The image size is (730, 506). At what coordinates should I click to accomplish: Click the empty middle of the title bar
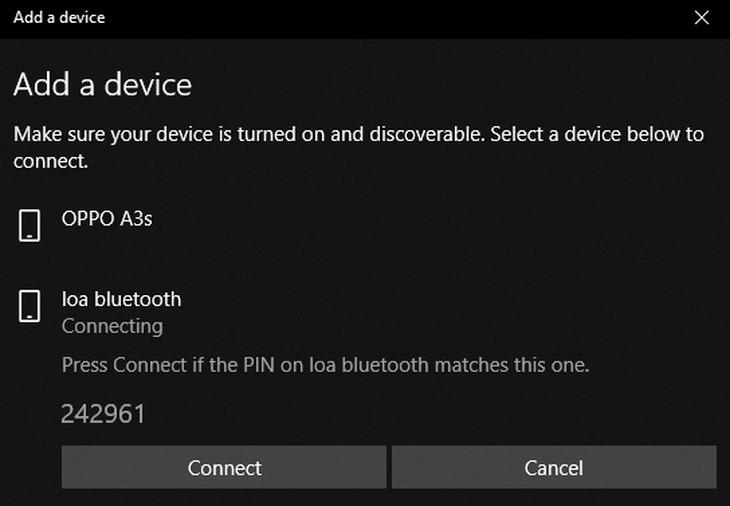[380, 17]
